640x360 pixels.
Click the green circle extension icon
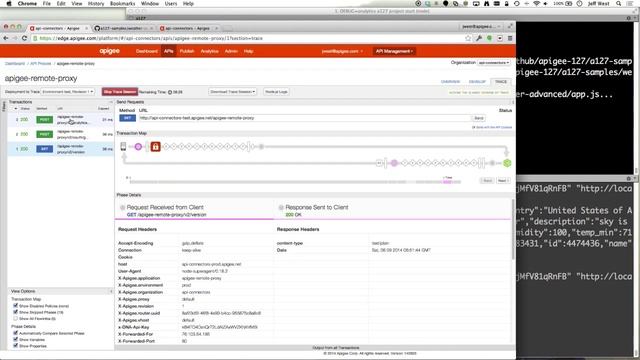click(489, 38)
